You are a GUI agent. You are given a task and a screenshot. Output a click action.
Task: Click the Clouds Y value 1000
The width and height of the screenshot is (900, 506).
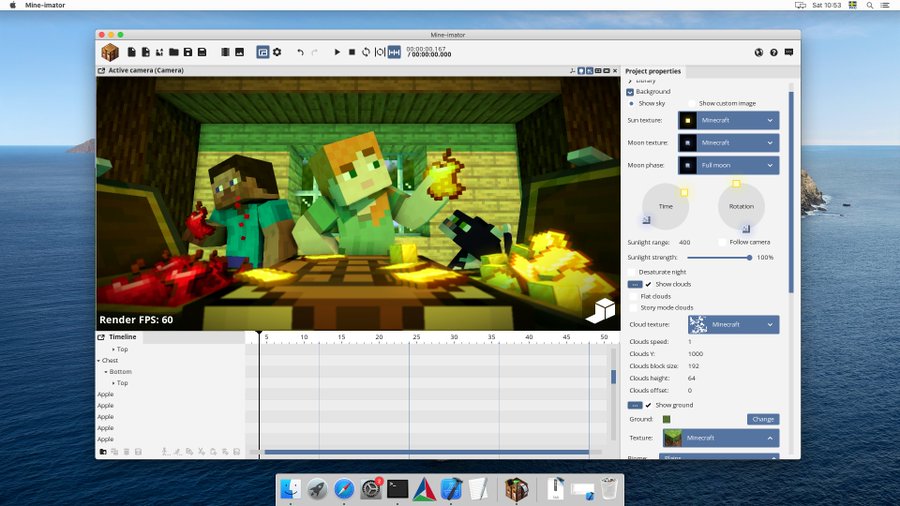(x=695, y=354)
